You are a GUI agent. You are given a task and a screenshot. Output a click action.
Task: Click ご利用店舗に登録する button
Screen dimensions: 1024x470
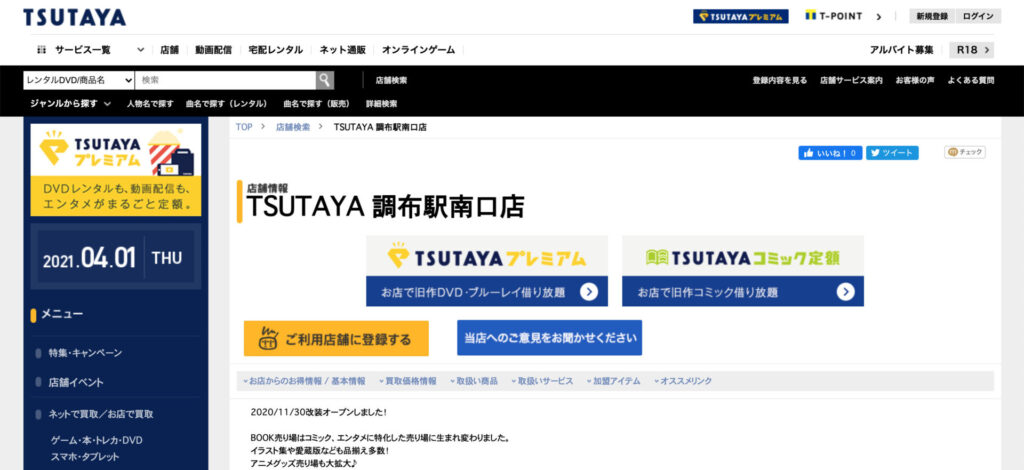[x=336, y=338]
